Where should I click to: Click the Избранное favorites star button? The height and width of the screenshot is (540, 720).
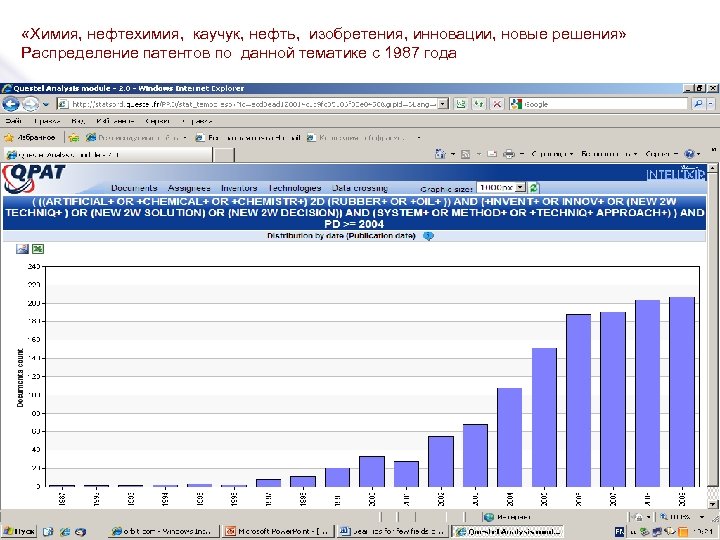click(29, 137)
